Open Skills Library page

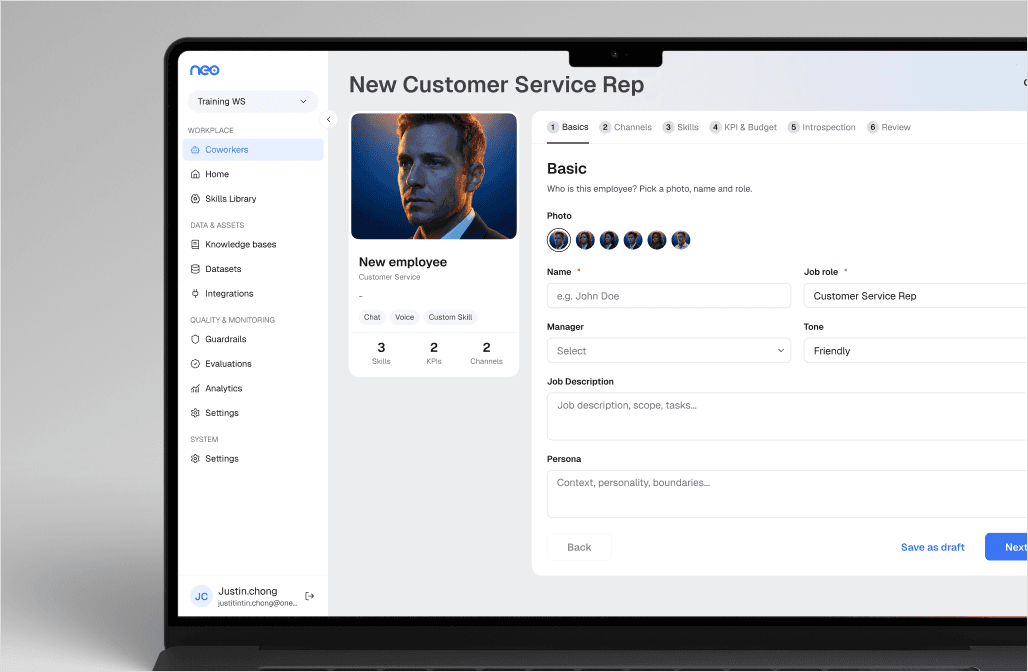pyautogui.click(x=253, y=199)
